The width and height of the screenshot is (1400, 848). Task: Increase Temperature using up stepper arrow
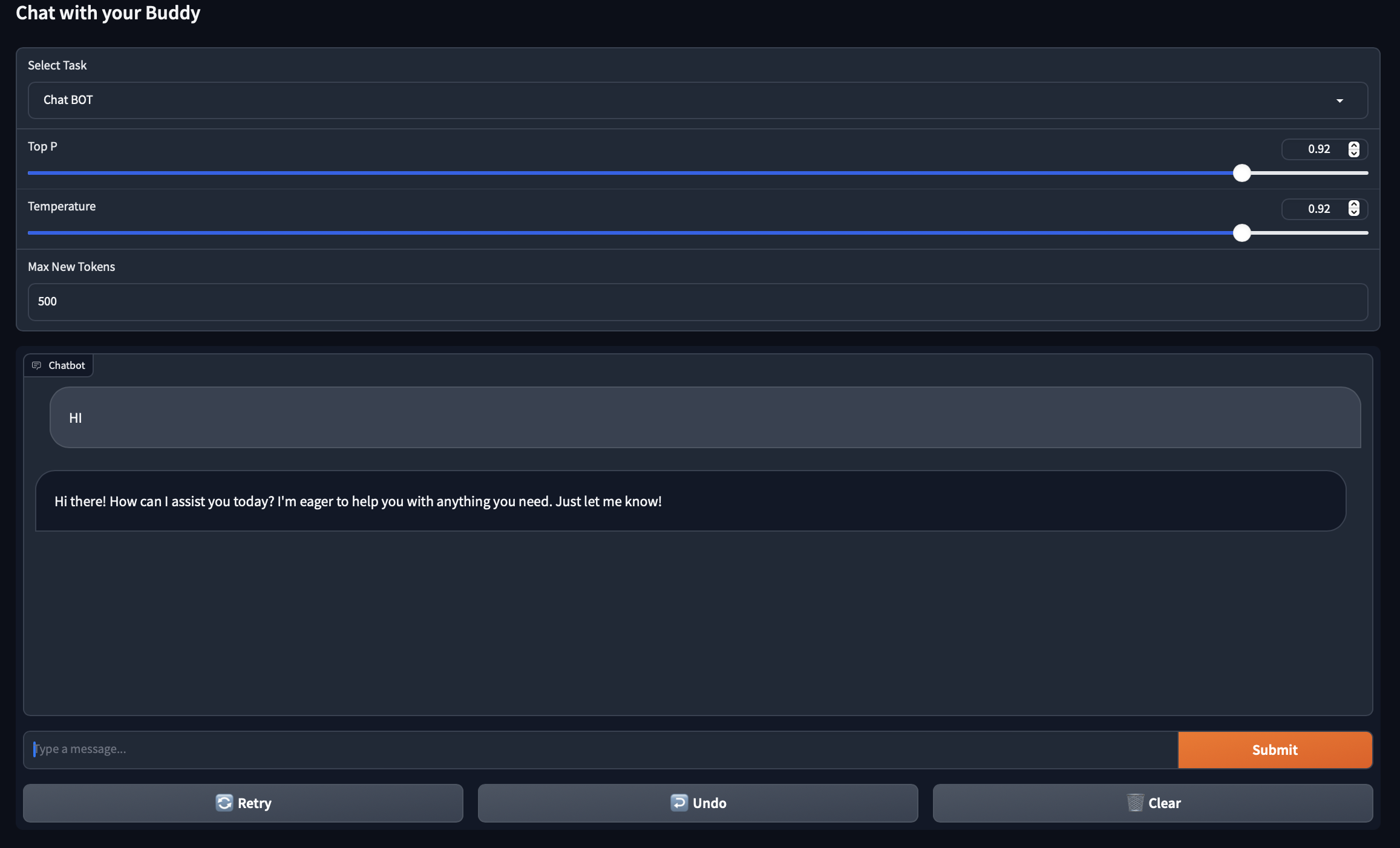1354,205
